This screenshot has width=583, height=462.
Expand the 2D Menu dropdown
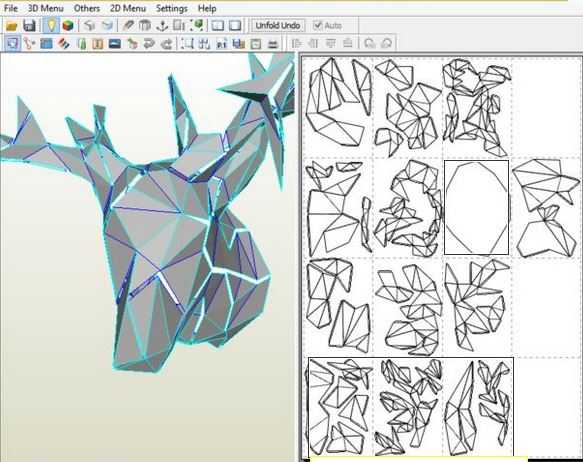point(128,8)
